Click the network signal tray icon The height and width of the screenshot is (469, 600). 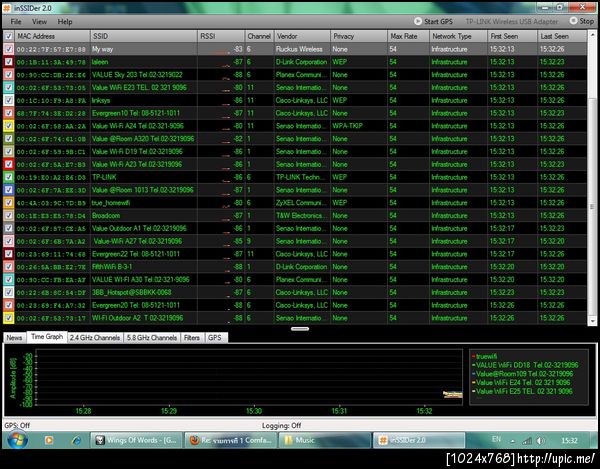click(527, 441)
